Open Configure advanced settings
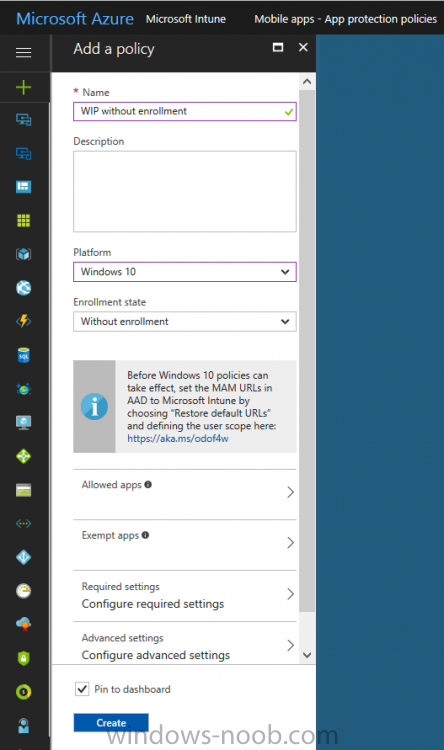 coord(185,646)
